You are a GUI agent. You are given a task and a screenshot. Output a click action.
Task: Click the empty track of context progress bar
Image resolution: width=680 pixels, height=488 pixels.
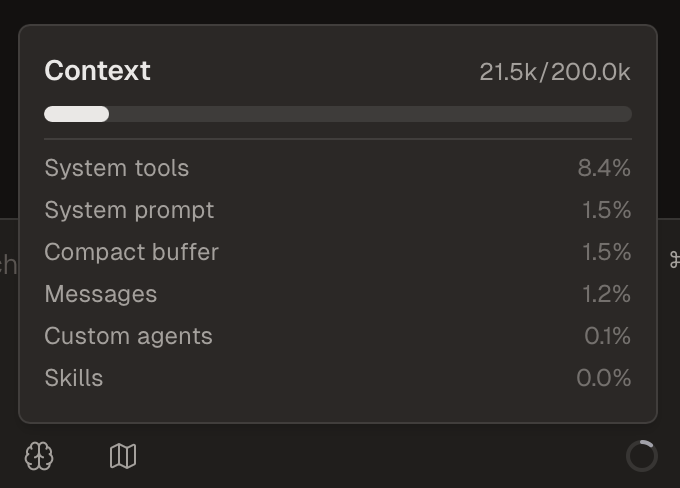coord(370,114)
